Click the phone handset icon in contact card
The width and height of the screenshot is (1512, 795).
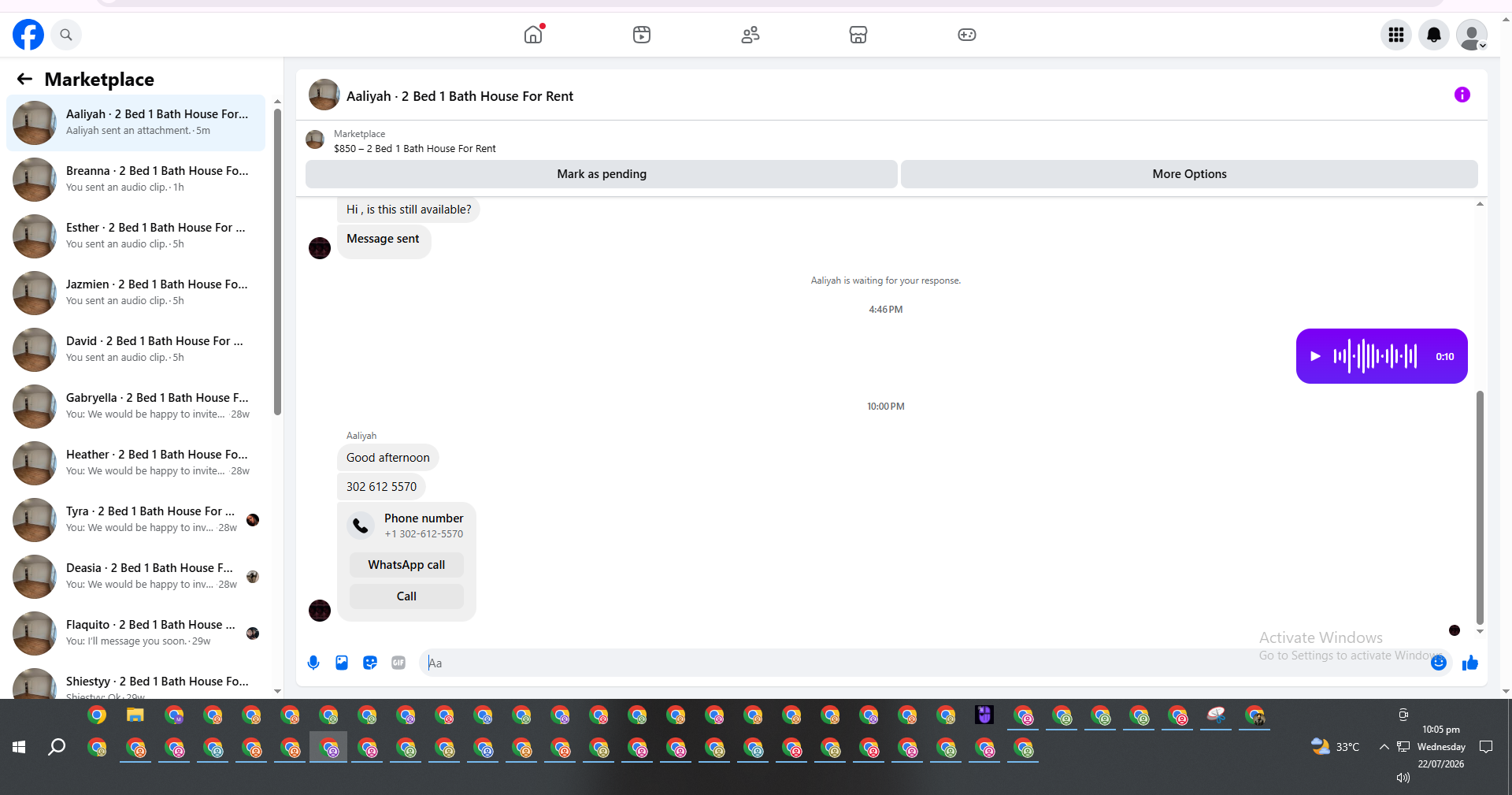click(361, 526)
